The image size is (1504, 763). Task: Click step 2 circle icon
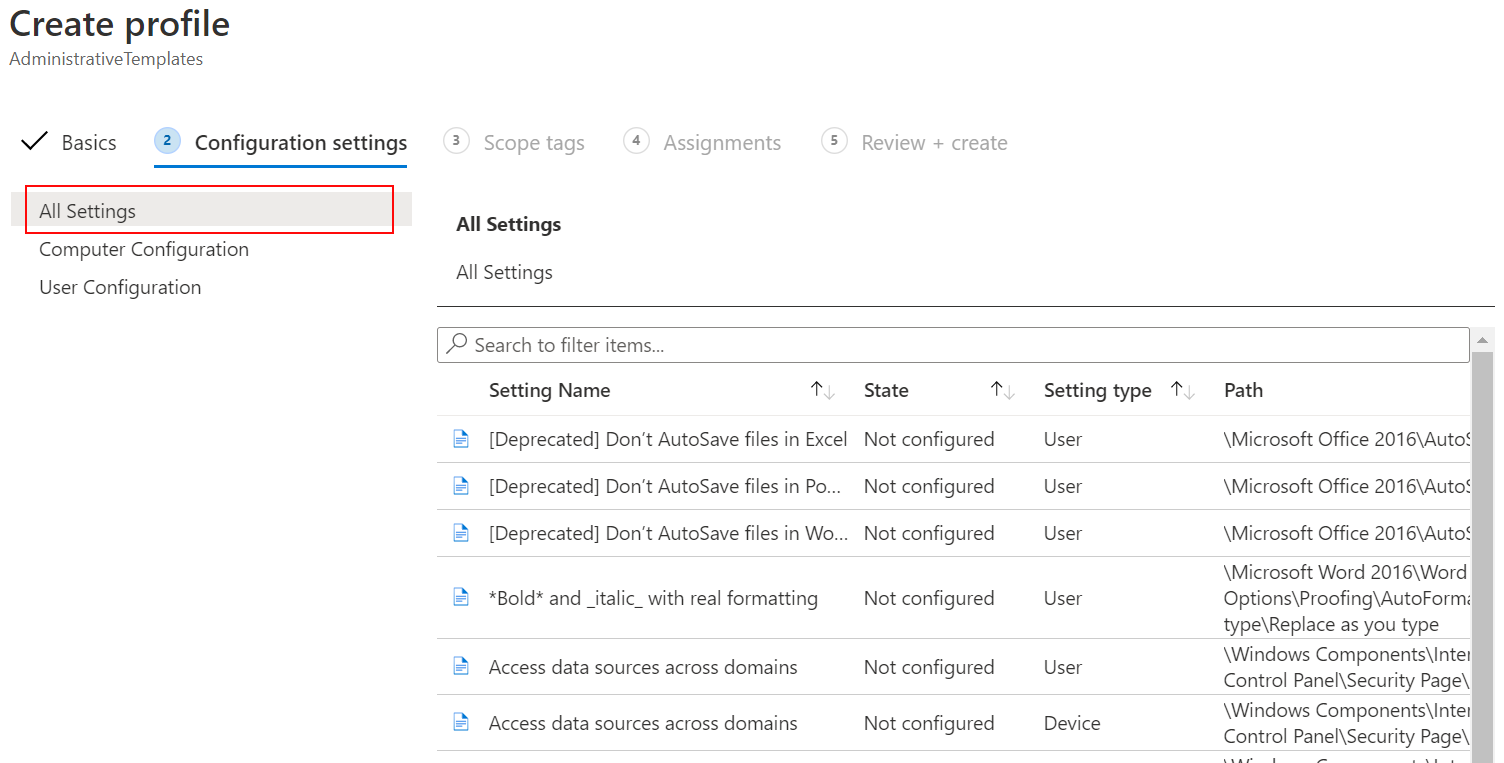[167, 141]
